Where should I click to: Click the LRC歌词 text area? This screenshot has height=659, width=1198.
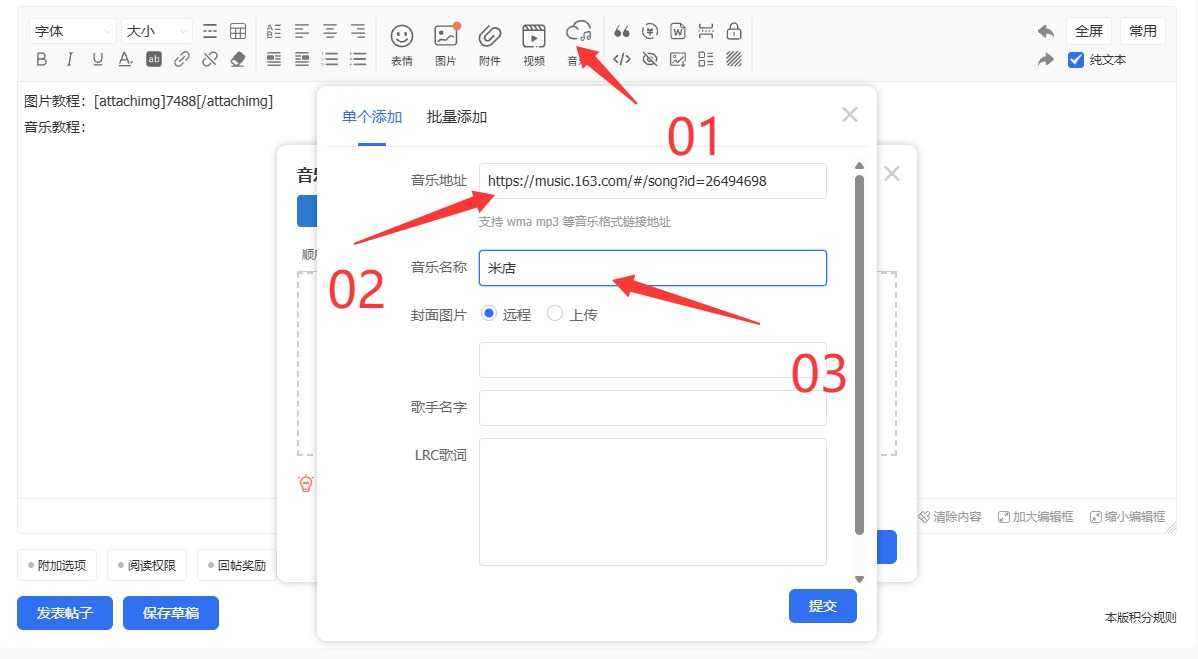652,502
